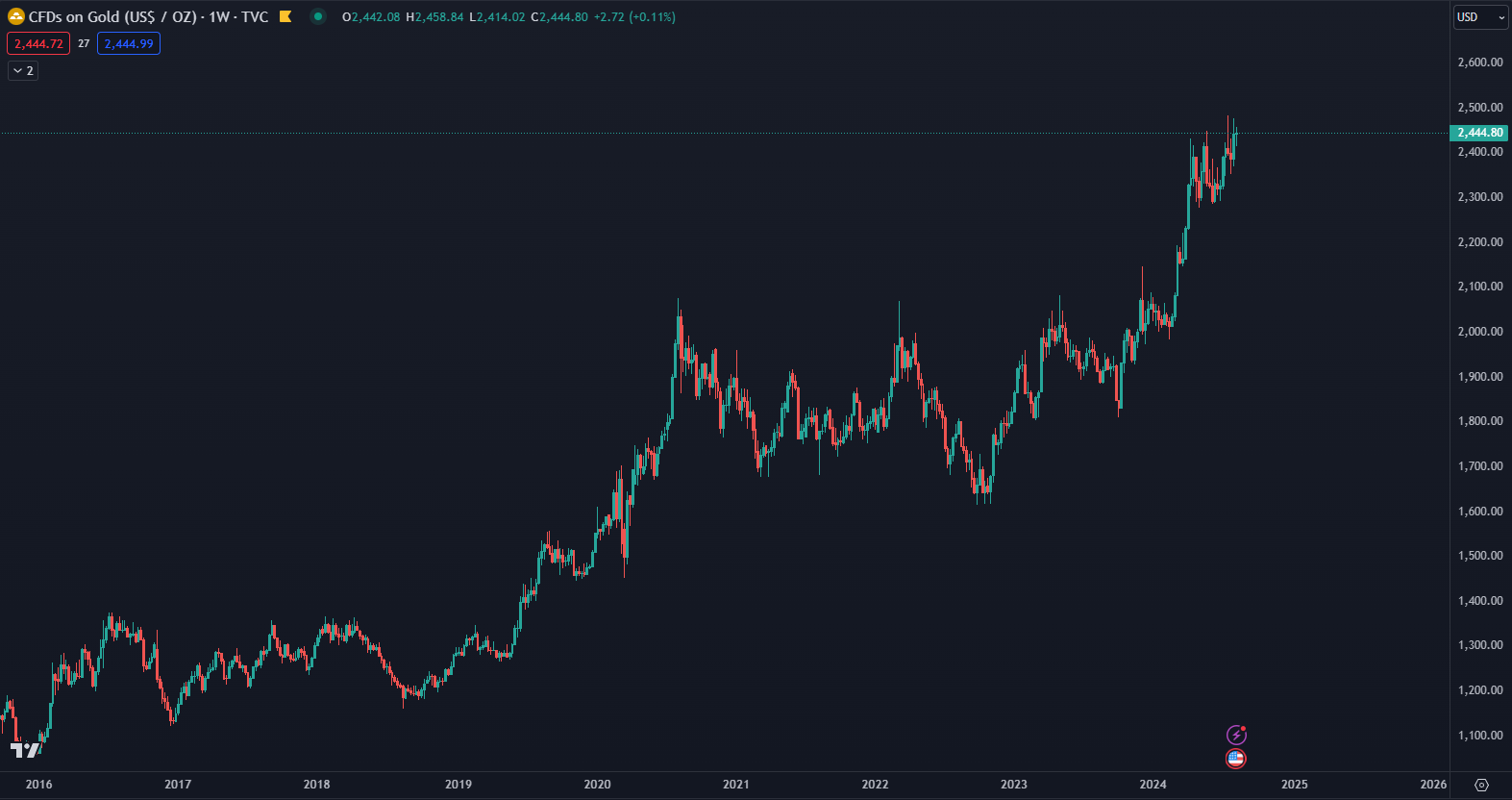This screenshot has width=1512, height=800.
Task: Click the 1,600.00 price axis label
Action: (1480, 512)
